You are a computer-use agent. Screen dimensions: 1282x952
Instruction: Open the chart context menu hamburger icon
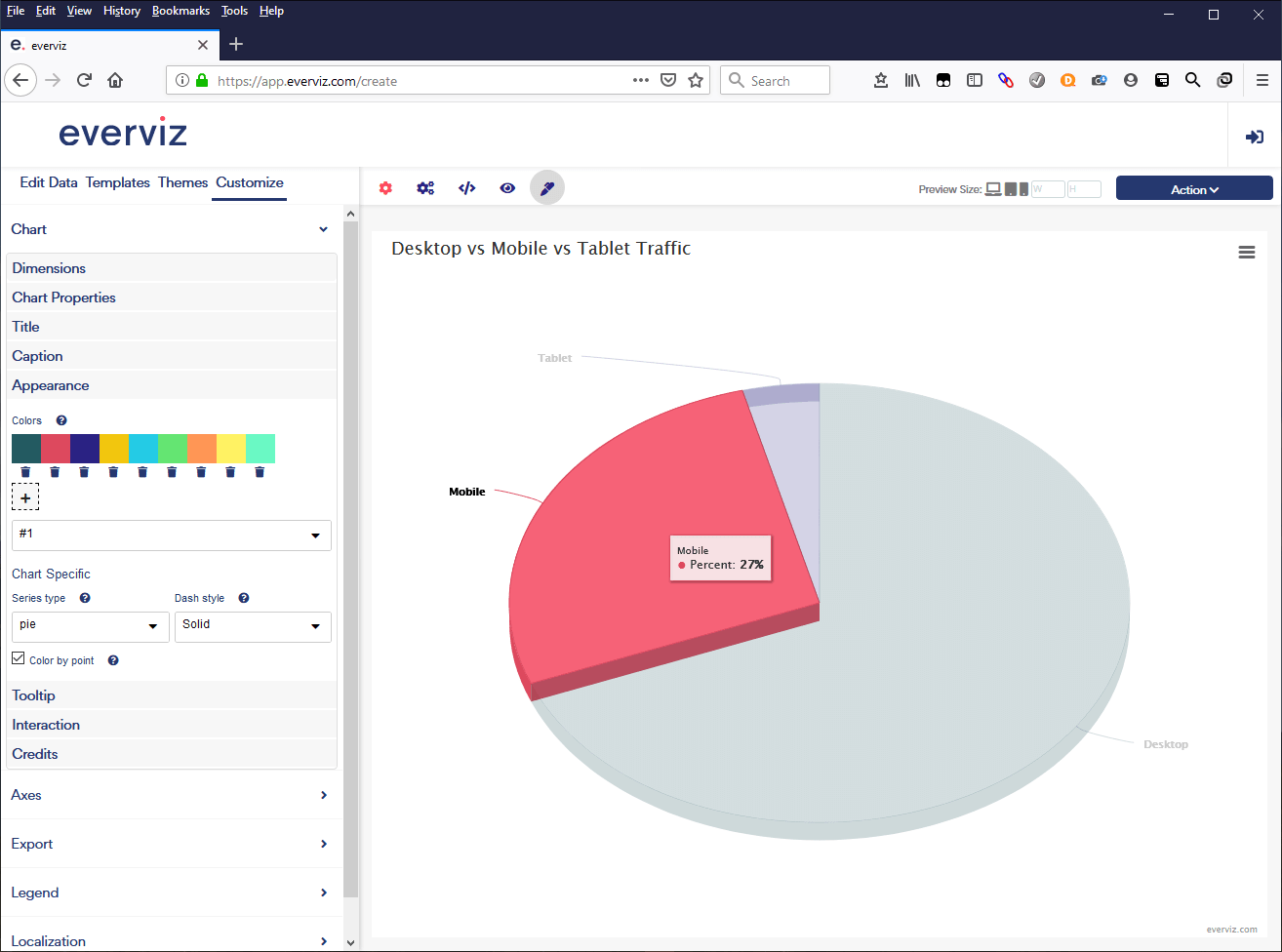click(1247, 252)
